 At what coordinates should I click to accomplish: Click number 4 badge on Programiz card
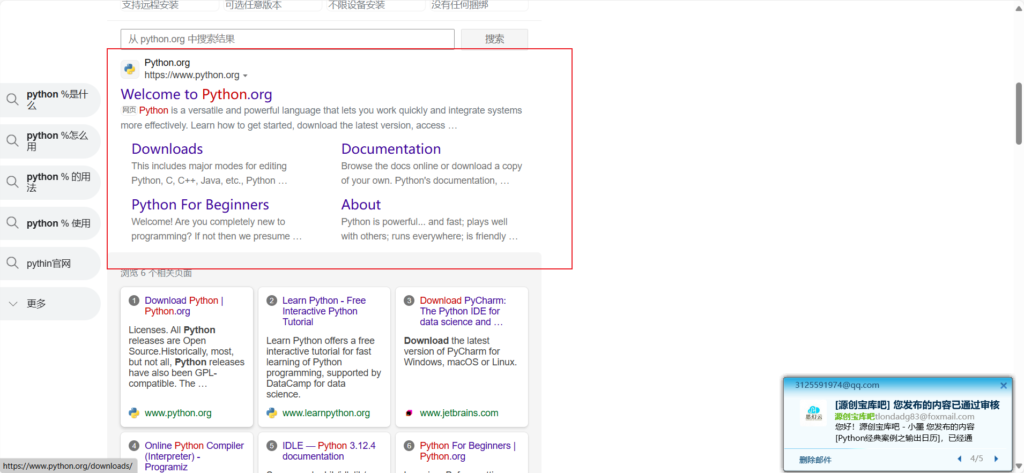[x=134, y=446]
